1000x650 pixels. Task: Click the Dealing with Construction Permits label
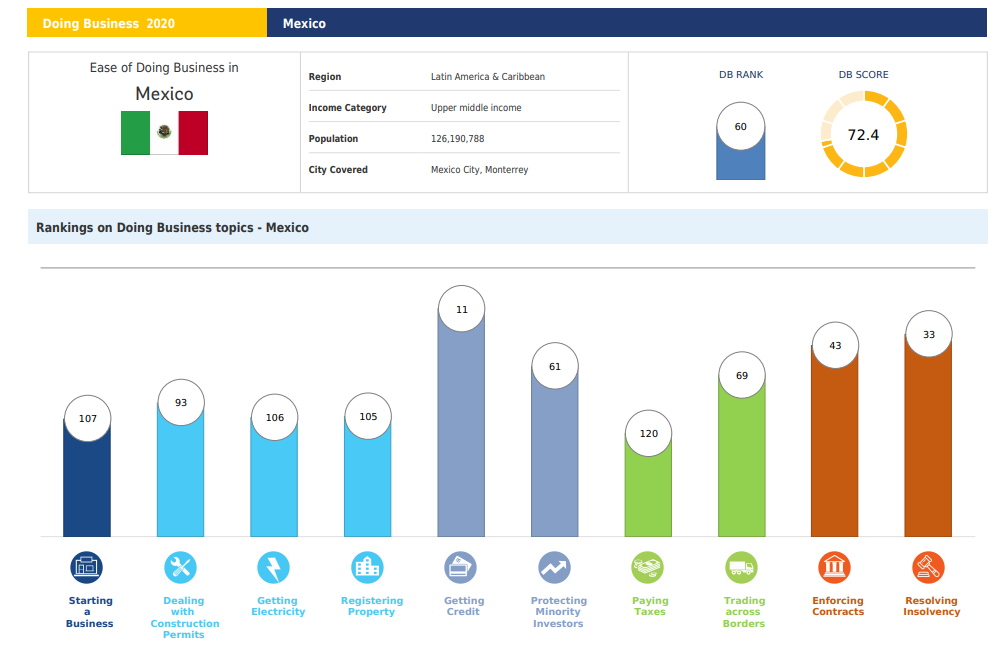coord(184,617)
